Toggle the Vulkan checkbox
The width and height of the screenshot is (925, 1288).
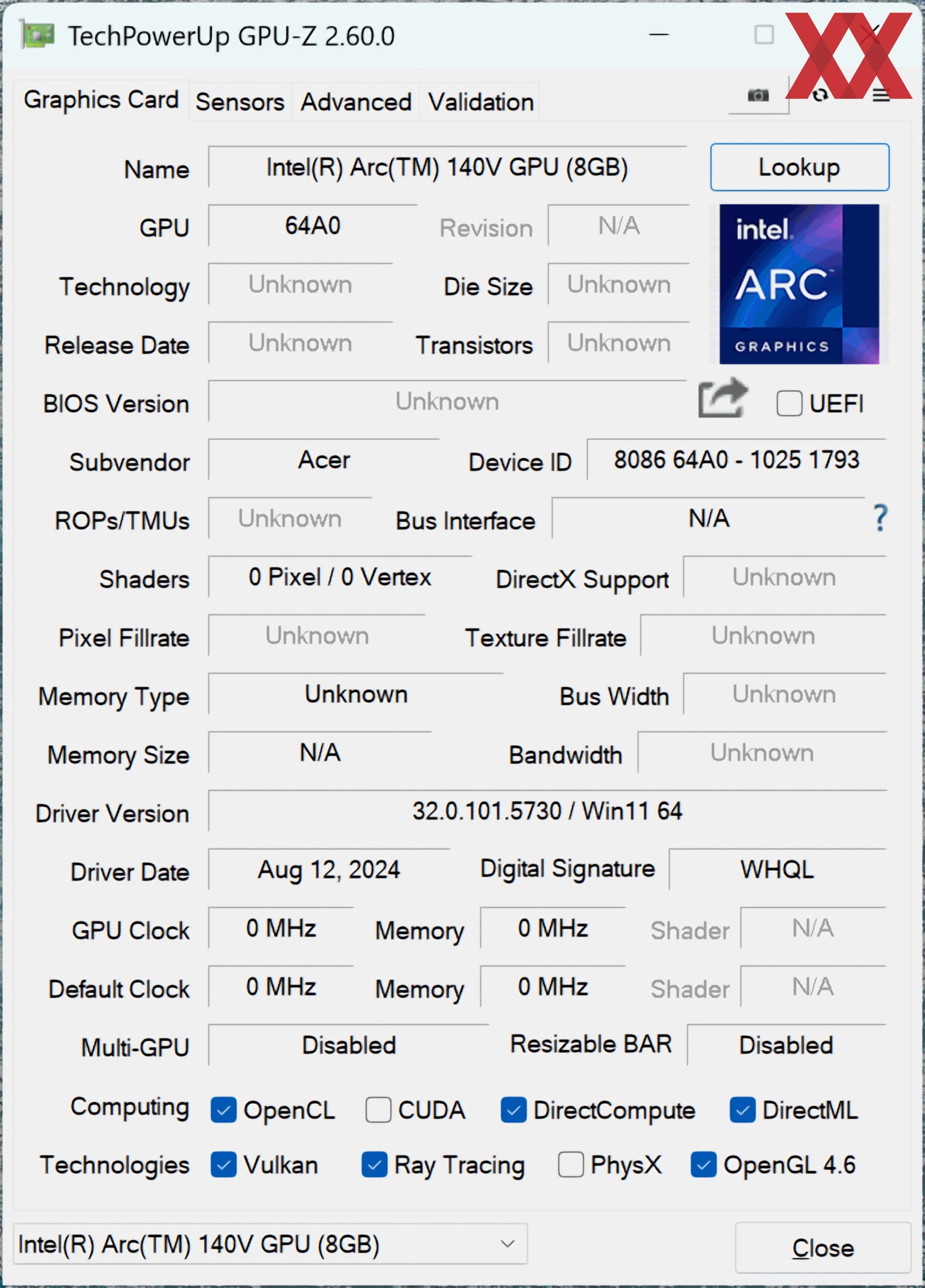pyautogui.click(x=223, y=1165)
